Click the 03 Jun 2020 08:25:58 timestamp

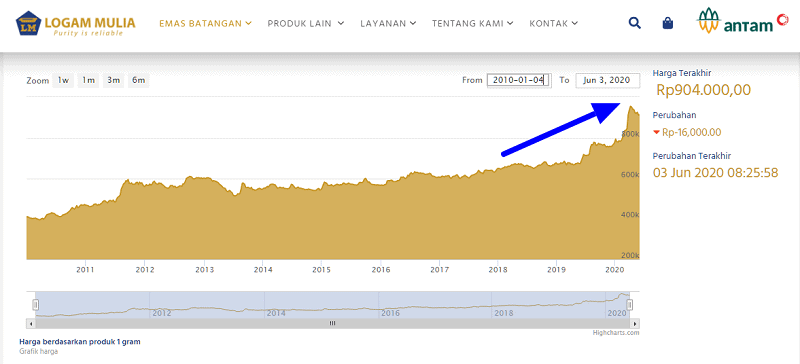715,173
